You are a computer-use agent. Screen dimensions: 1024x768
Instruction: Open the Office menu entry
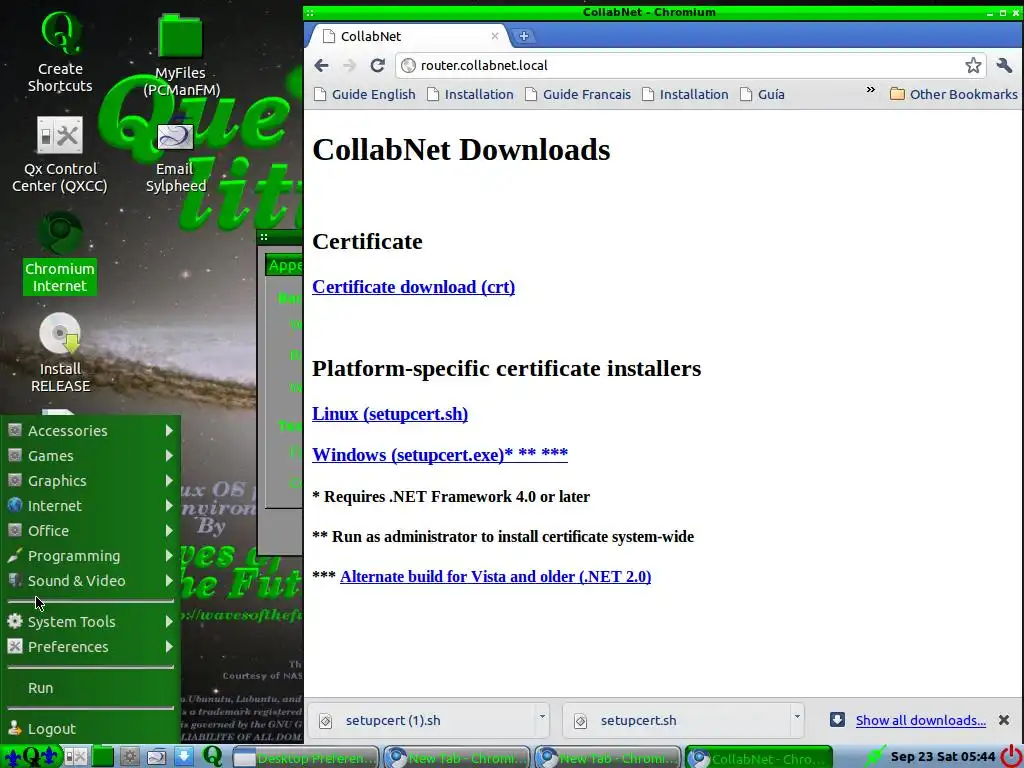(x=90, y=531)
